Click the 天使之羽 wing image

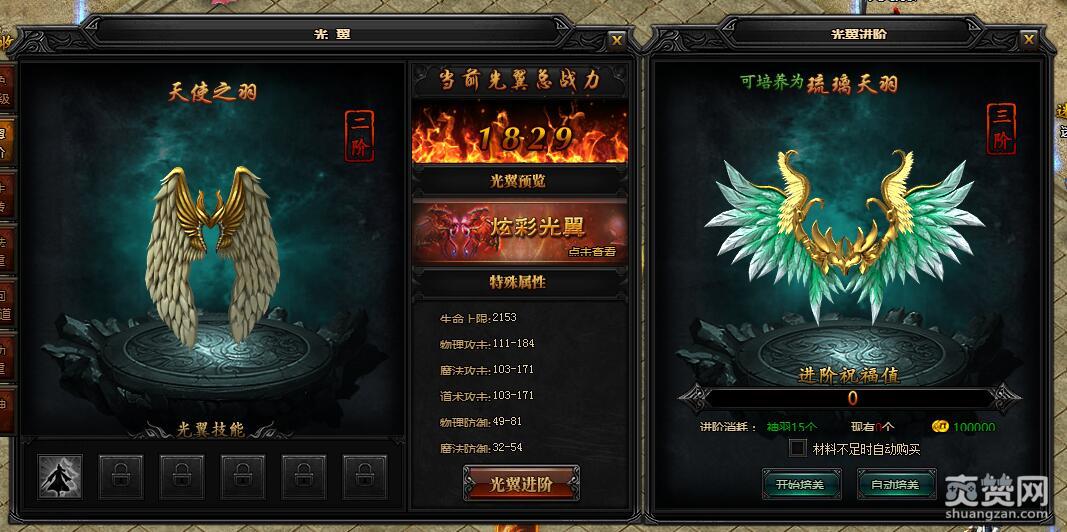212,255
